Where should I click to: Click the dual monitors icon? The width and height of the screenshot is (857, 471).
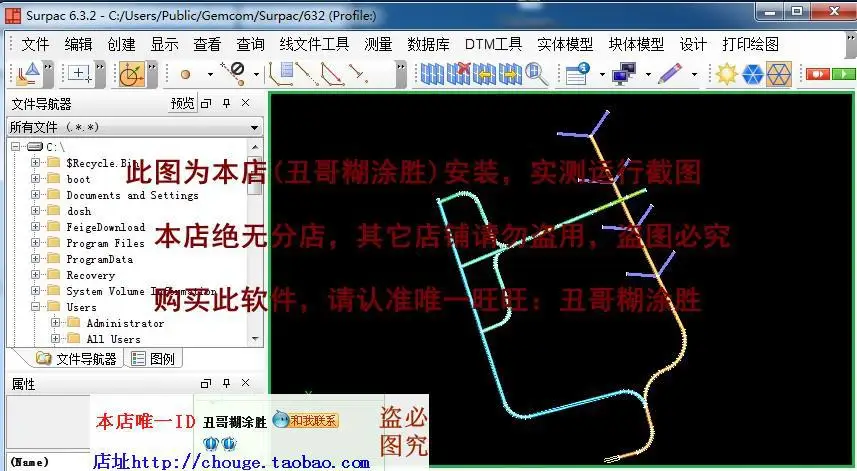coord(624,74)
